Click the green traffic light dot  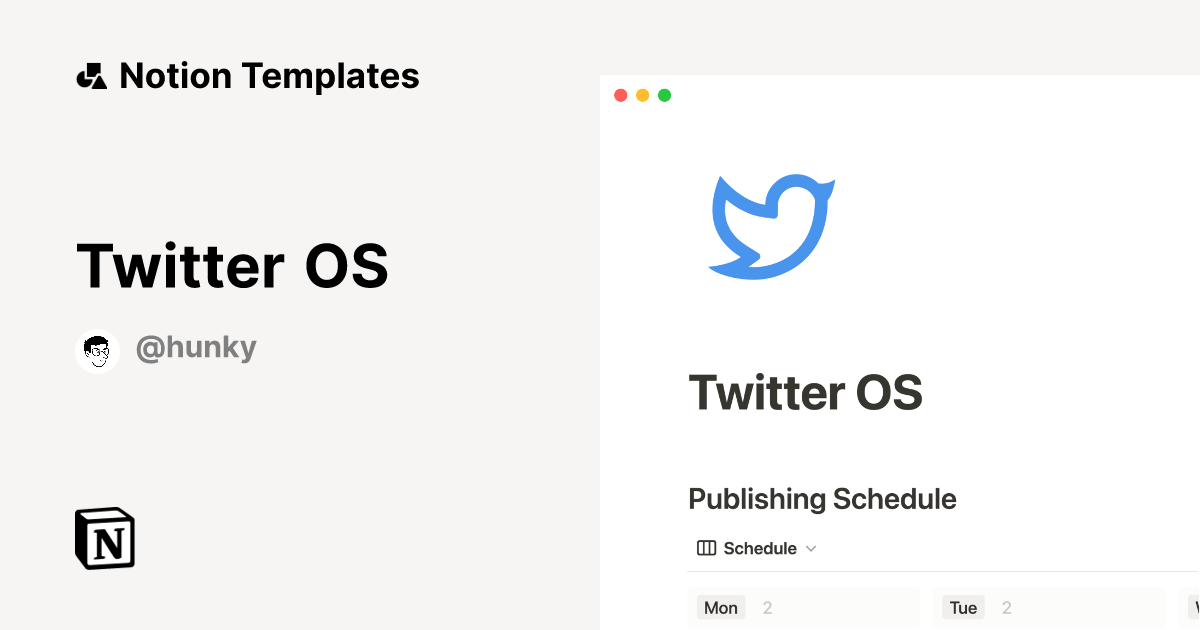(x=664, y=95)
